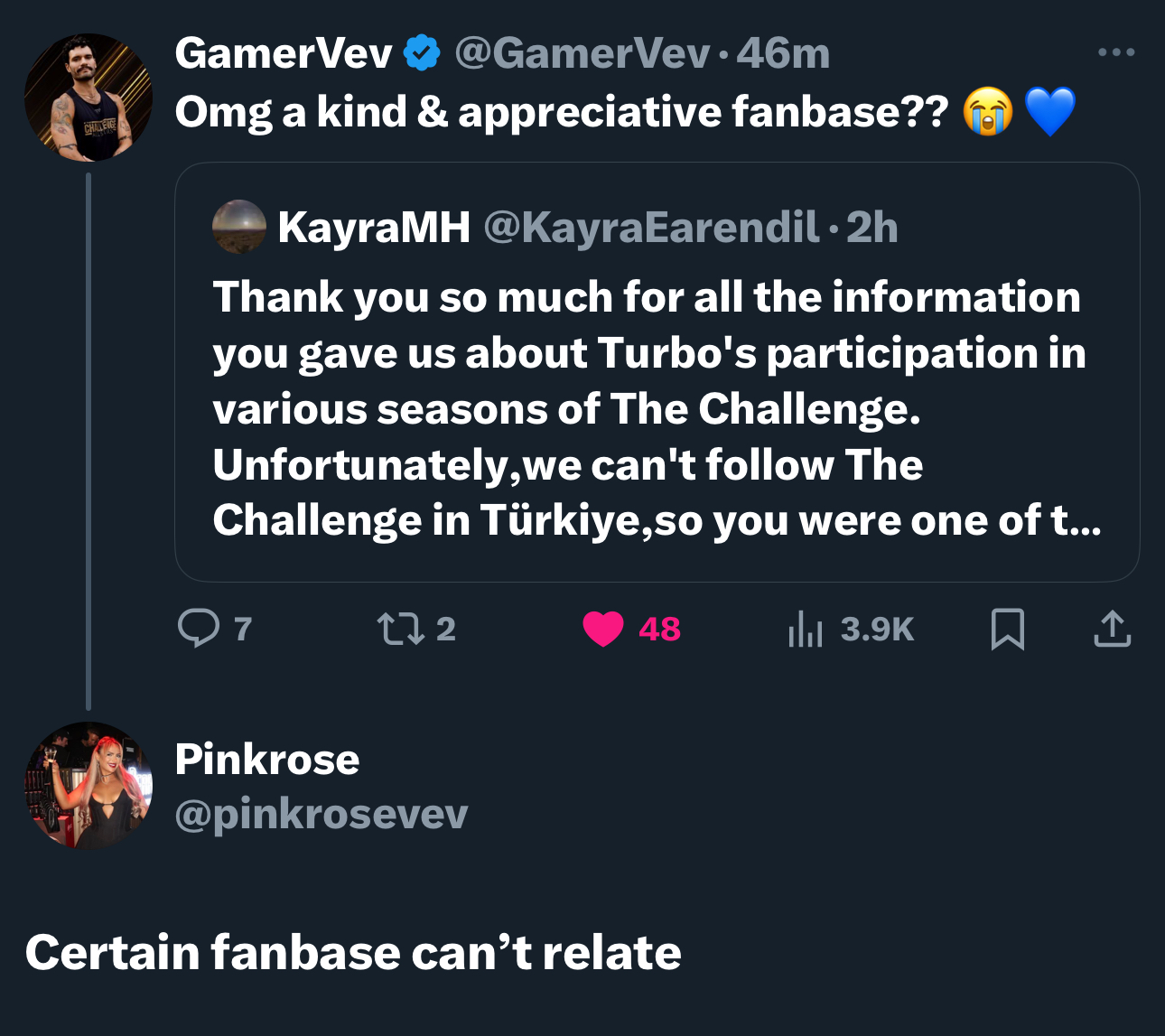Click GamerVev's blue verified badge

421,53
